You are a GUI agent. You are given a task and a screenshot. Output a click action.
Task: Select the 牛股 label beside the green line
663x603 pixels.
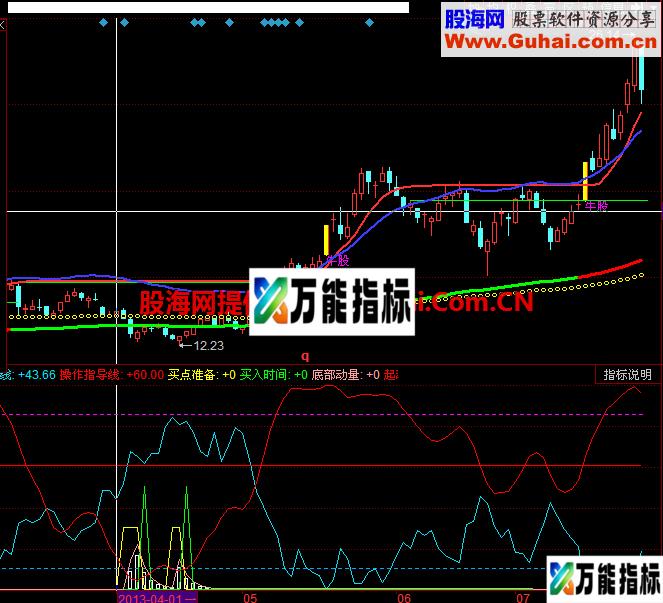pyautogui.click(x=596, y=207)
